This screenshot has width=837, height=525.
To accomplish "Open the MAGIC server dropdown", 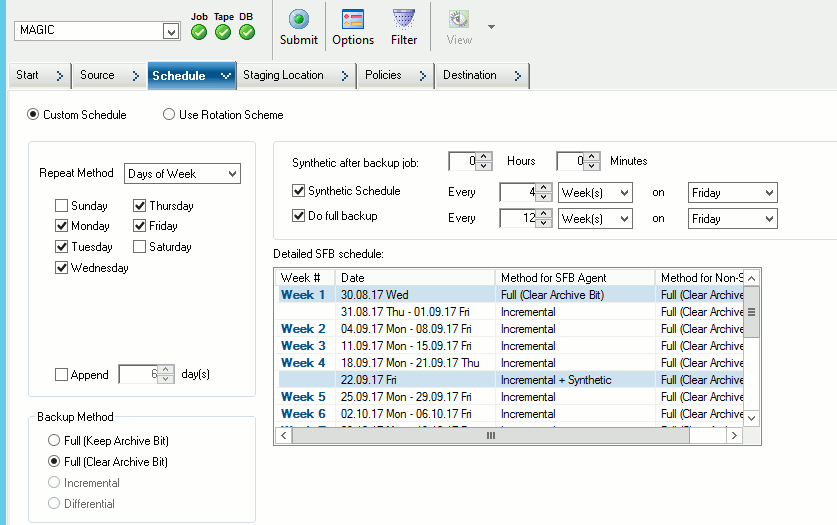I will pos(171,31).
